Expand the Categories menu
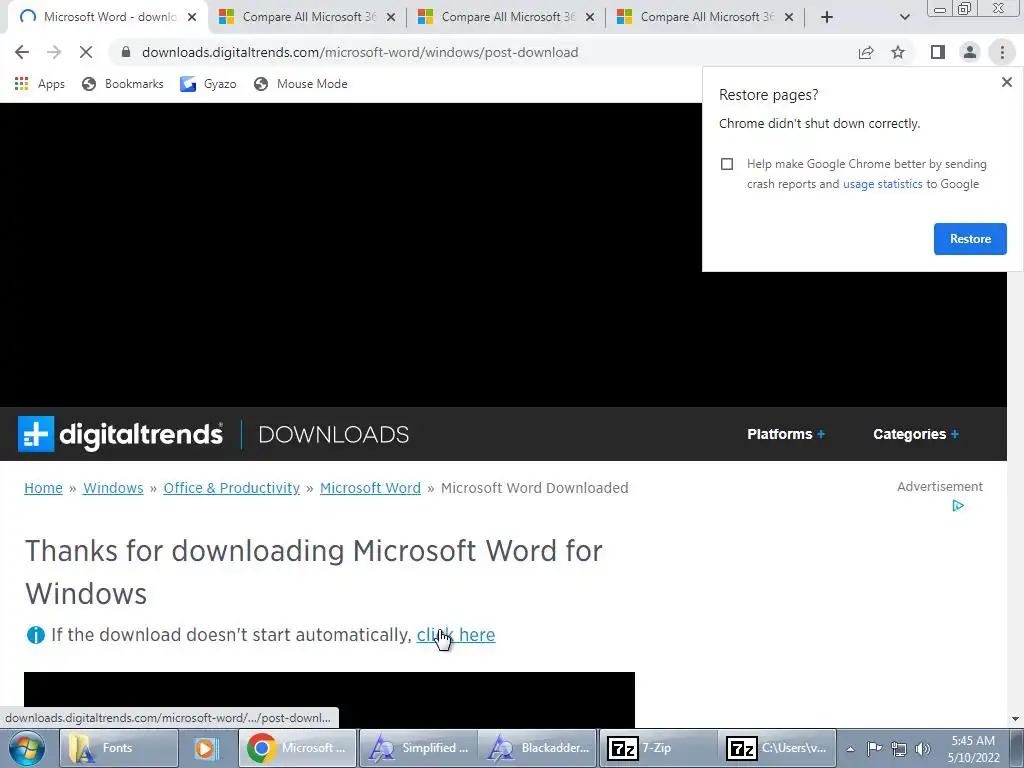Viewport: 1024px width, 768px height. [916, 434]
